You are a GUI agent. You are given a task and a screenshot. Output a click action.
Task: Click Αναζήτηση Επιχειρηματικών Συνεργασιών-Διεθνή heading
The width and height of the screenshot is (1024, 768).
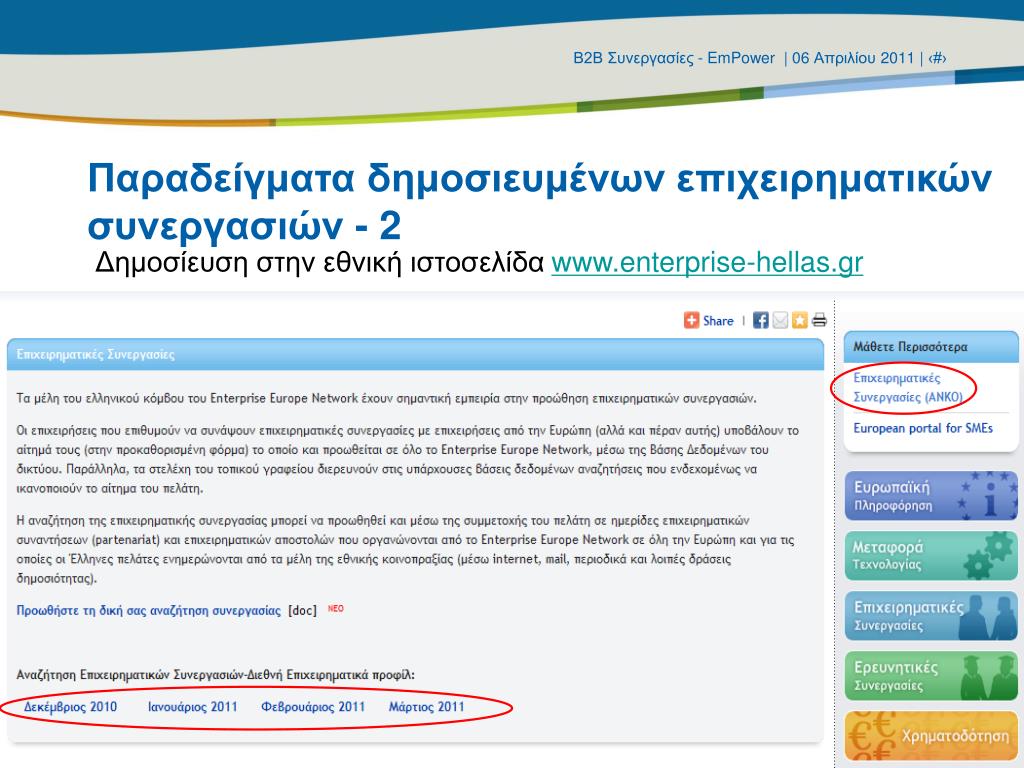click(x=216, y=675)
